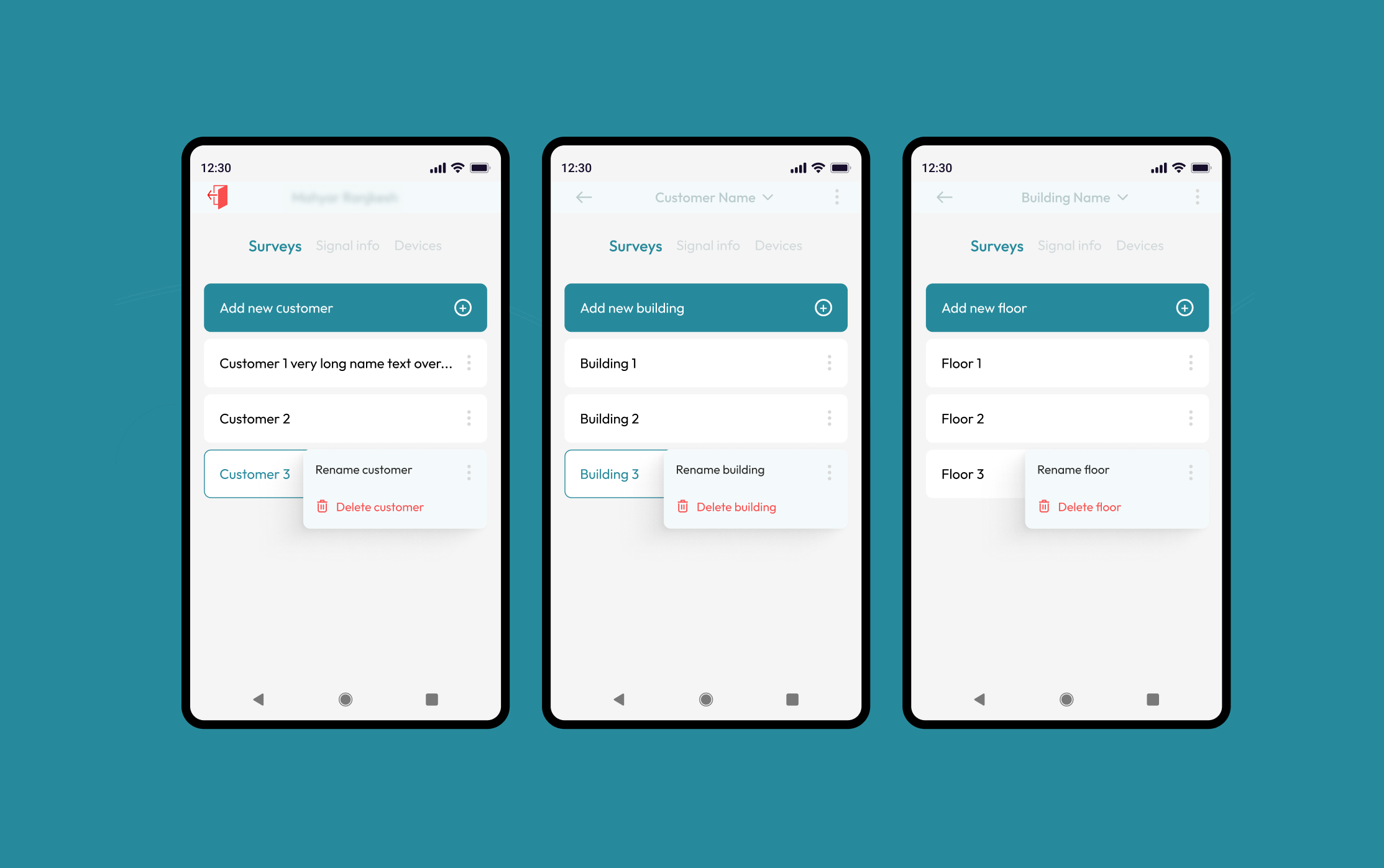Screen dimensions: 1384x868
Task: Tap Delete customer in context menu
Action: click(x=380, y=506)
